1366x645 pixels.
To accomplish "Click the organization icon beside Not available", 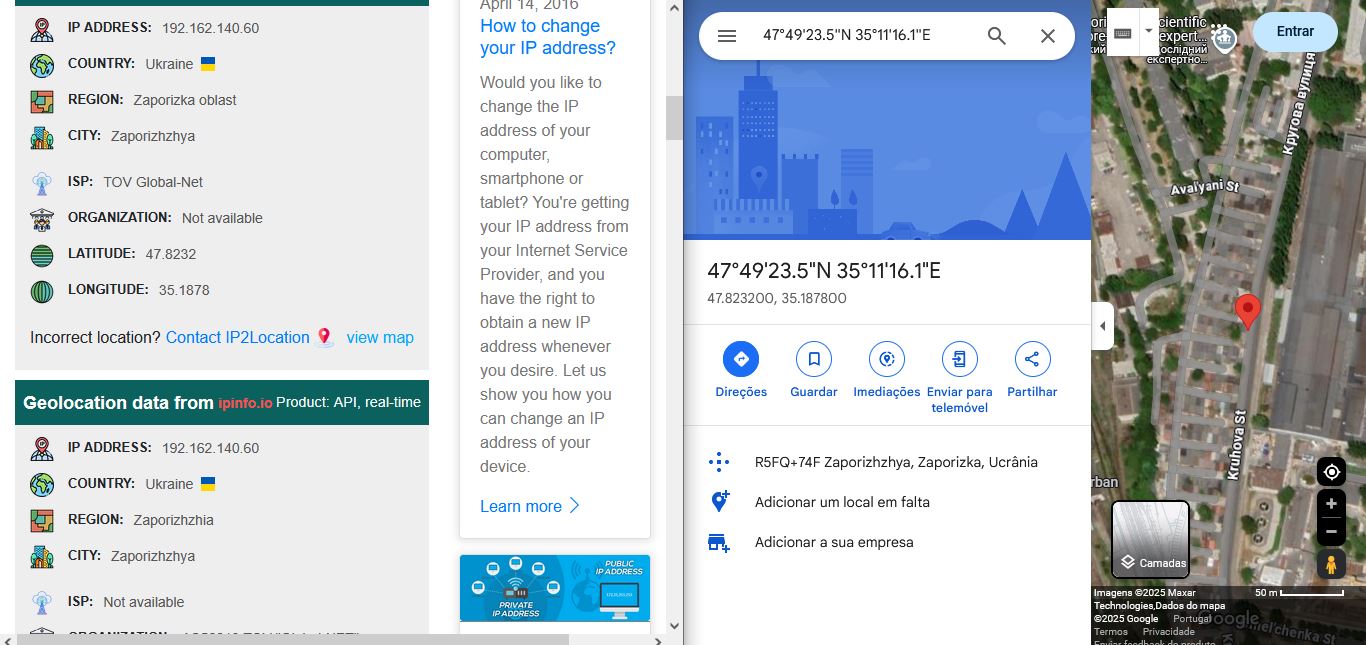I will [x=42, y=219].
